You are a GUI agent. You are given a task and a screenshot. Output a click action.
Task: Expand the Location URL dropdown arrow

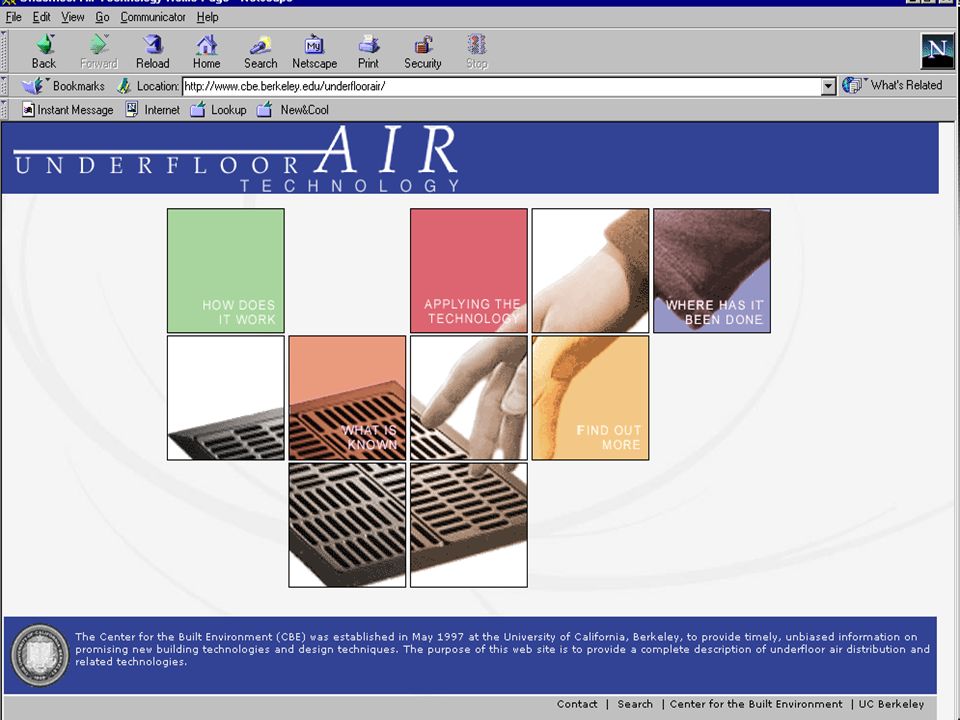click(828, 86)
